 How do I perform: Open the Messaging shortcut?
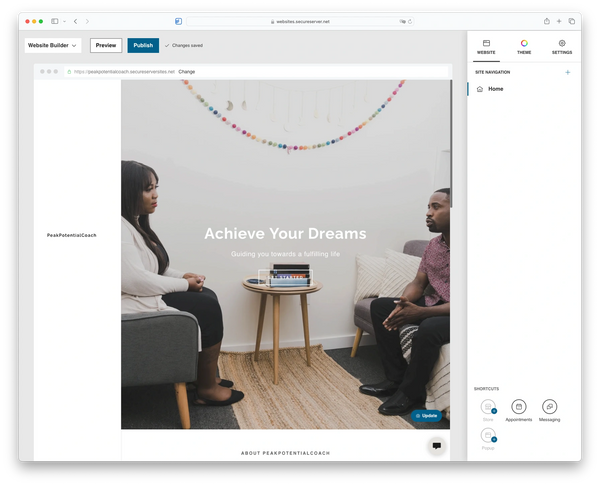click(x=549, y=410)
